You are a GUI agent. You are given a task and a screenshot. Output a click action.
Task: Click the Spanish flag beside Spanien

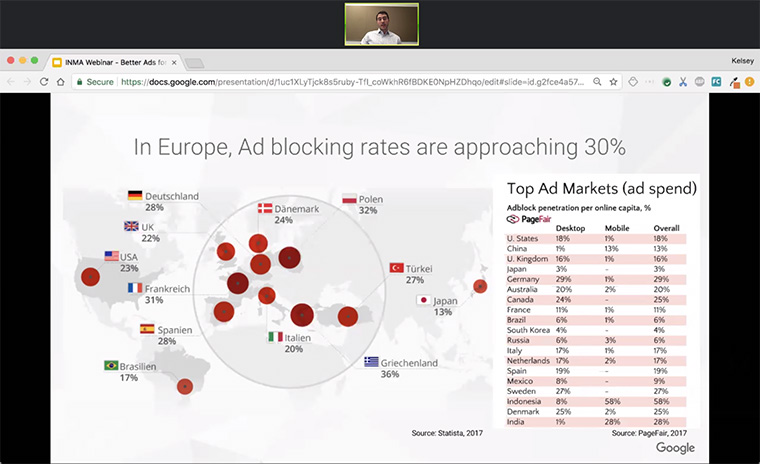(147, 329)
